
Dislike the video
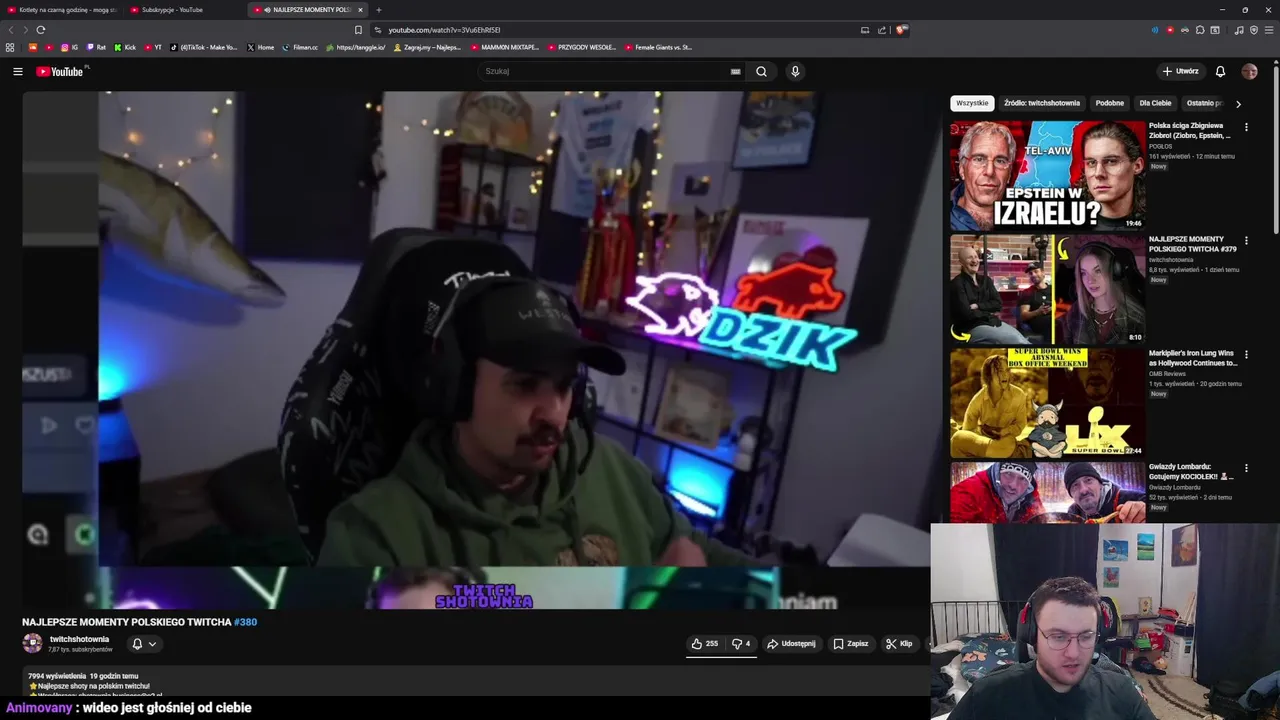741,644
